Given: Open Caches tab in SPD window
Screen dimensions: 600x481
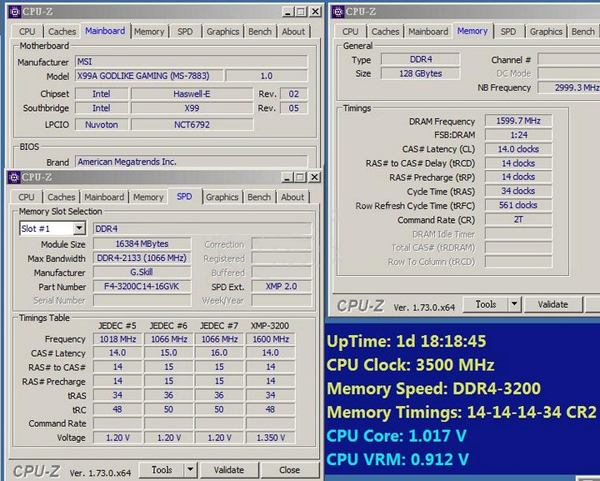Looking at the screenshot, I should coord(61,197).
